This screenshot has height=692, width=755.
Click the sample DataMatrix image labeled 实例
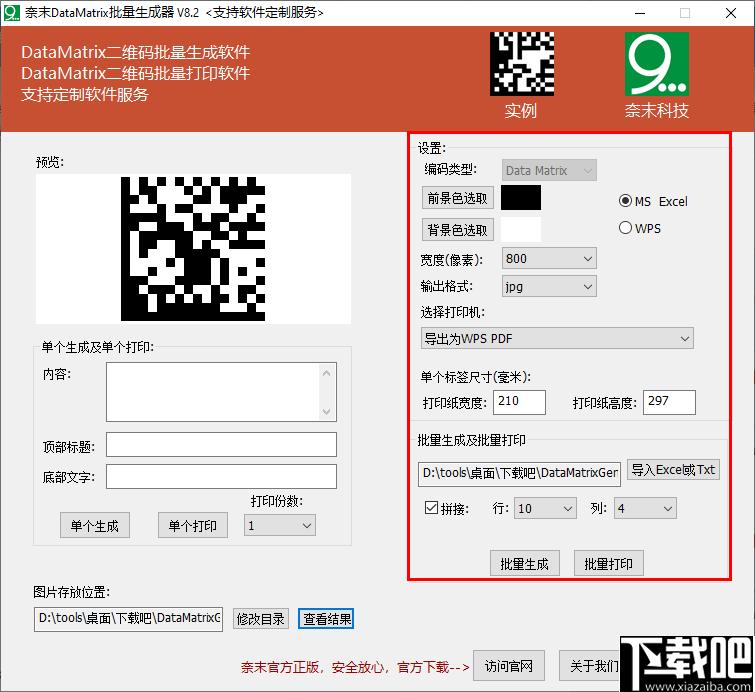click(x=522, y=64)
